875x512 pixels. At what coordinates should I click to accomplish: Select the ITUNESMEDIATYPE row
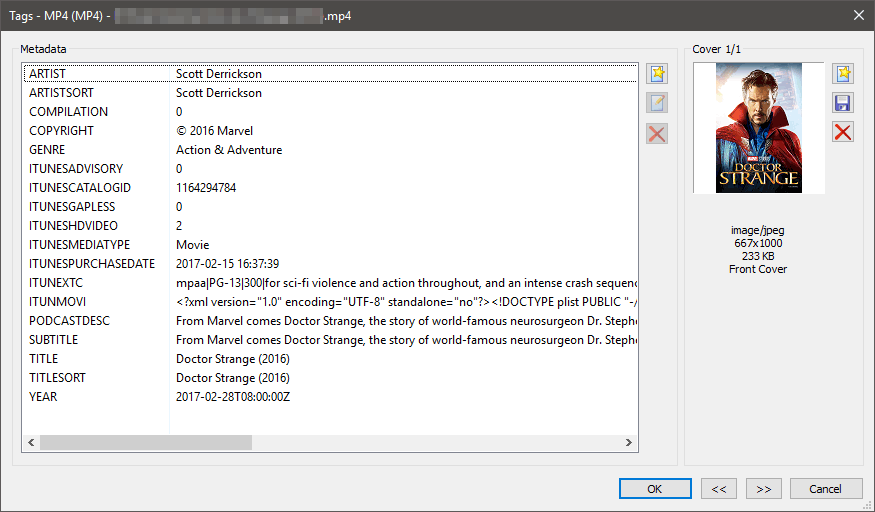pyautogui.click(x=330, y=244)
